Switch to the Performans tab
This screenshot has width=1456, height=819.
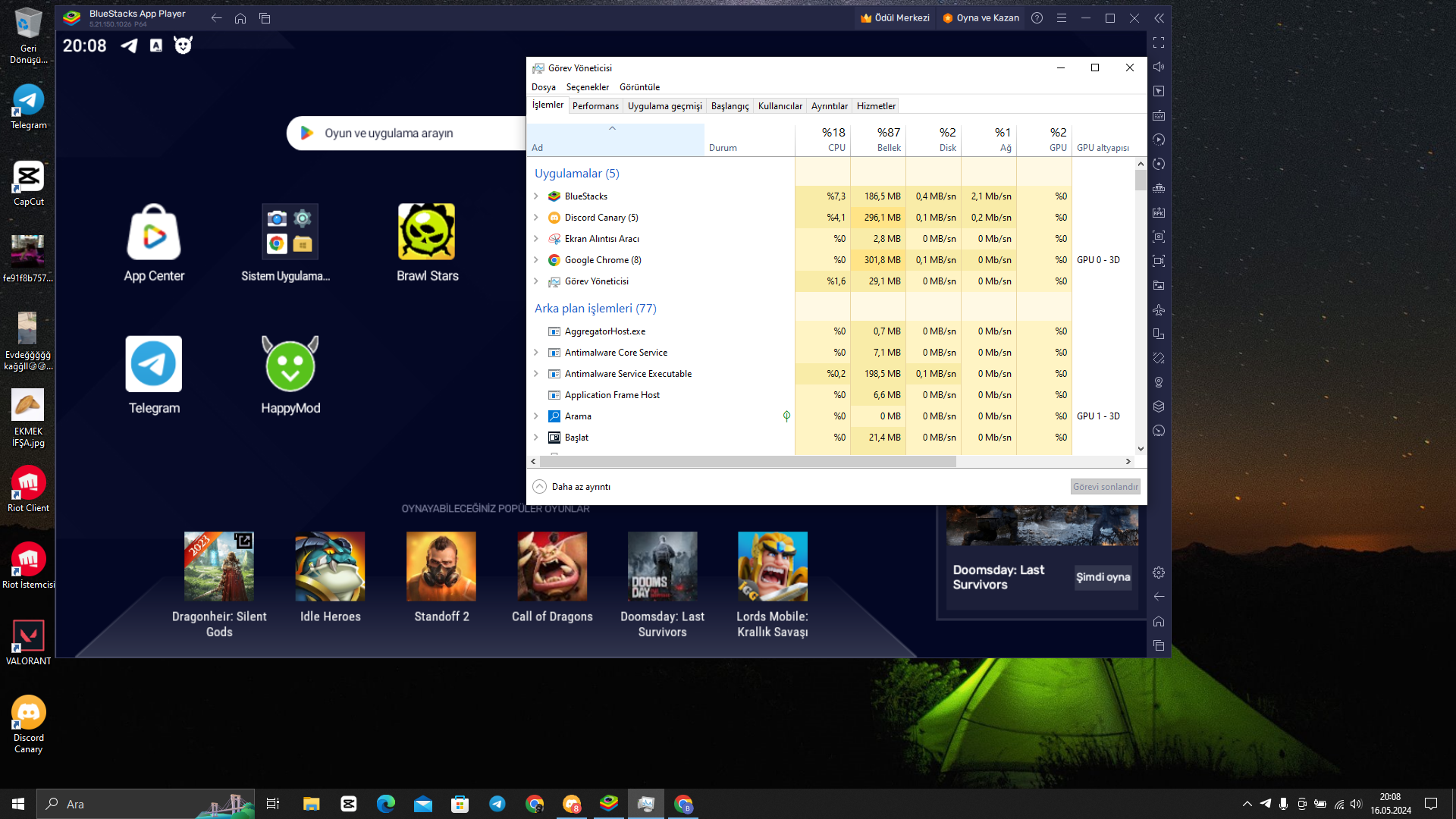[595, 106]
